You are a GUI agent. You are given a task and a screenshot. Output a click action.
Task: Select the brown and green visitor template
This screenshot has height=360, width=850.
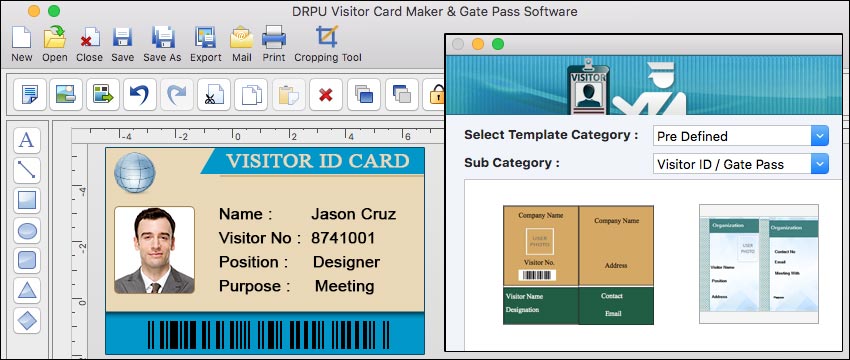coord(578,265)
